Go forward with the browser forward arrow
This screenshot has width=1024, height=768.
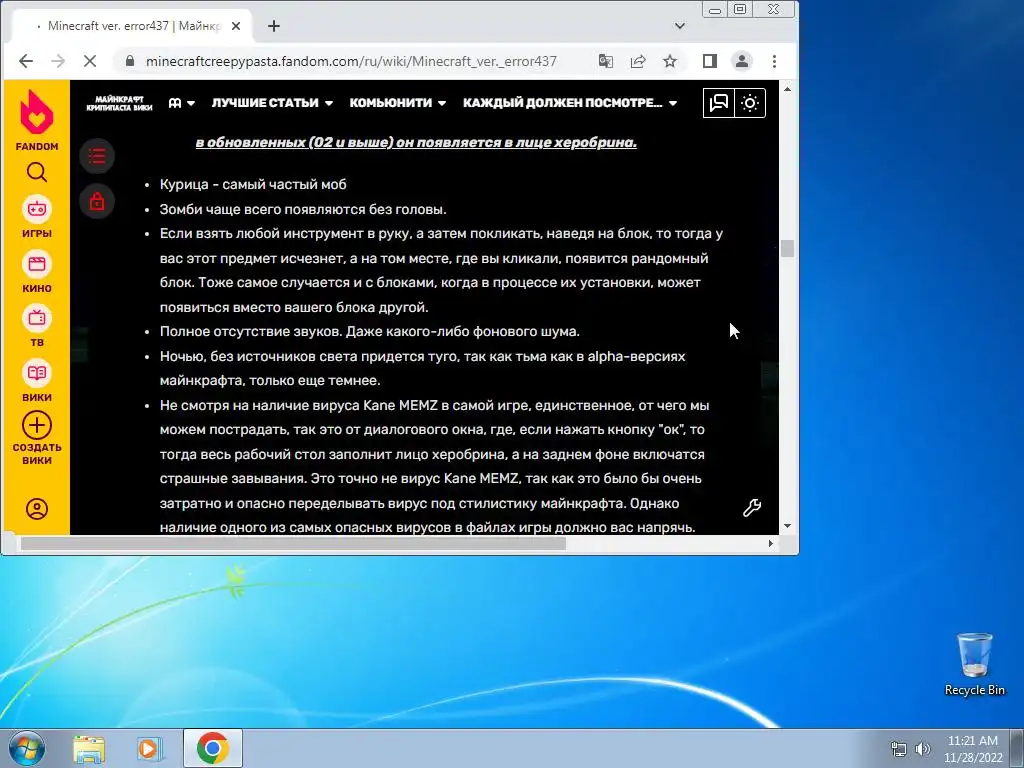click(58, 61)
